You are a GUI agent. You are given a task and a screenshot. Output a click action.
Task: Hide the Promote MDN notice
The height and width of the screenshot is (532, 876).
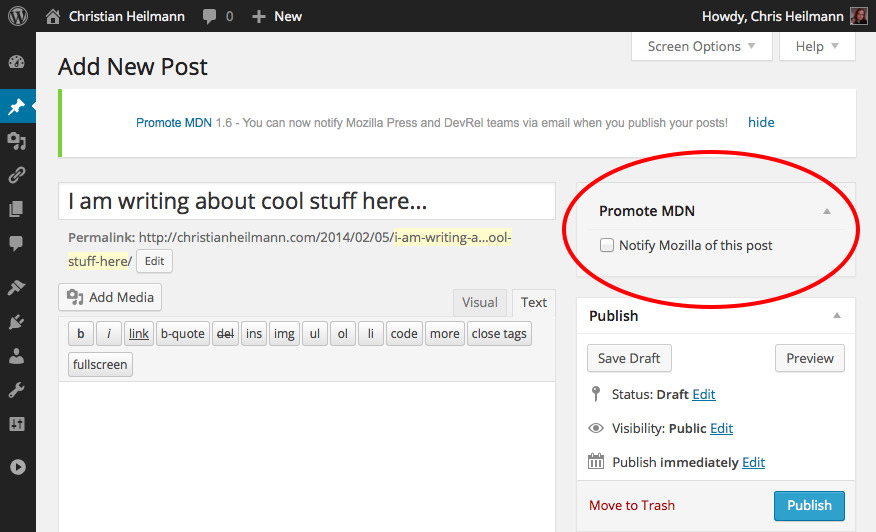761,122
